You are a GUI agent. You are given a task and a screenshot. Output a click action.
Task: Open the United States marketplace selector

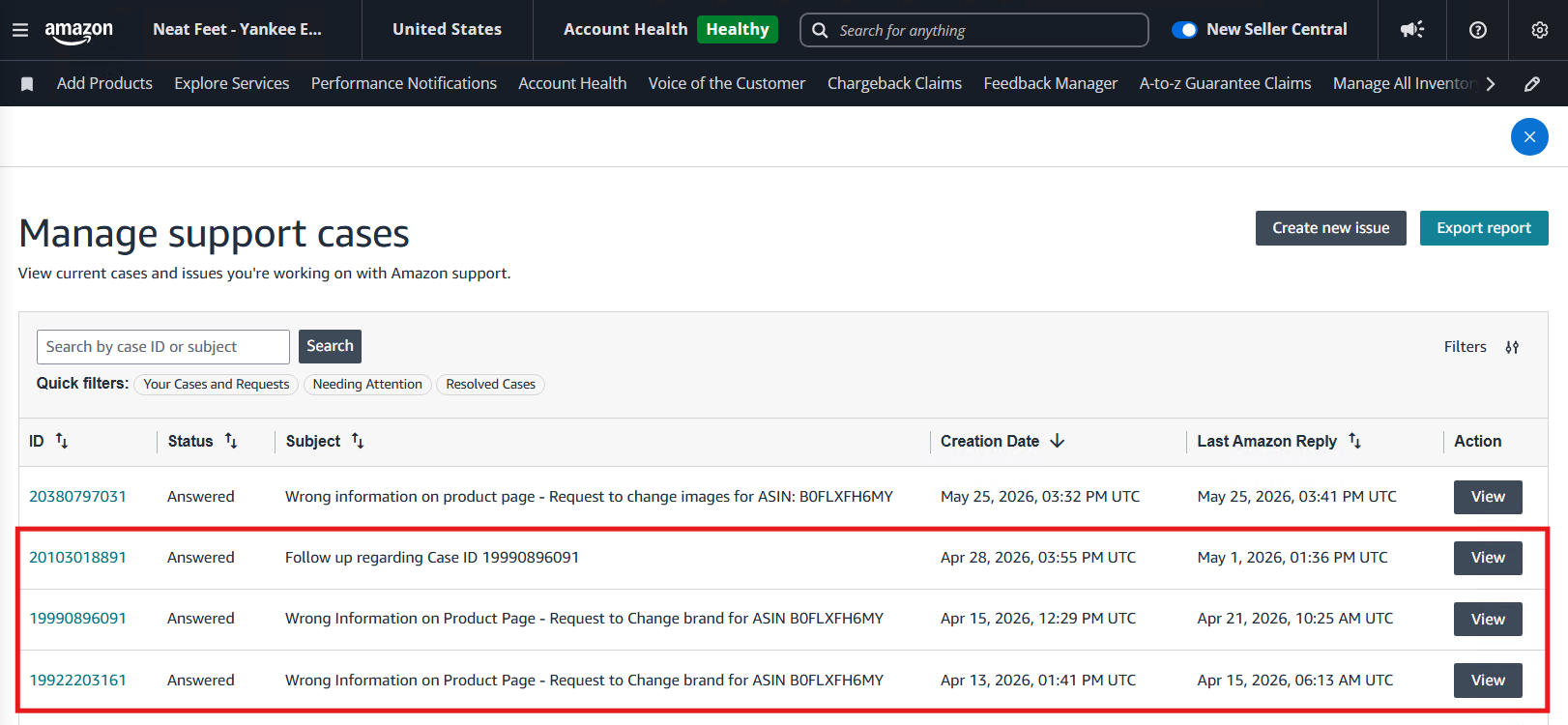447,29
